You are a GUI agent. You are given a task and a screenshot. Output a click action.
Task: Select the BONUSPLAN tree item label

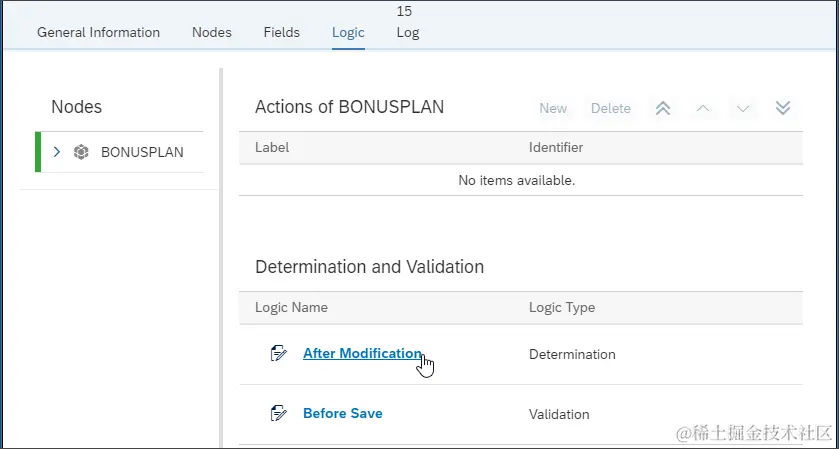(x=142, y=152)
